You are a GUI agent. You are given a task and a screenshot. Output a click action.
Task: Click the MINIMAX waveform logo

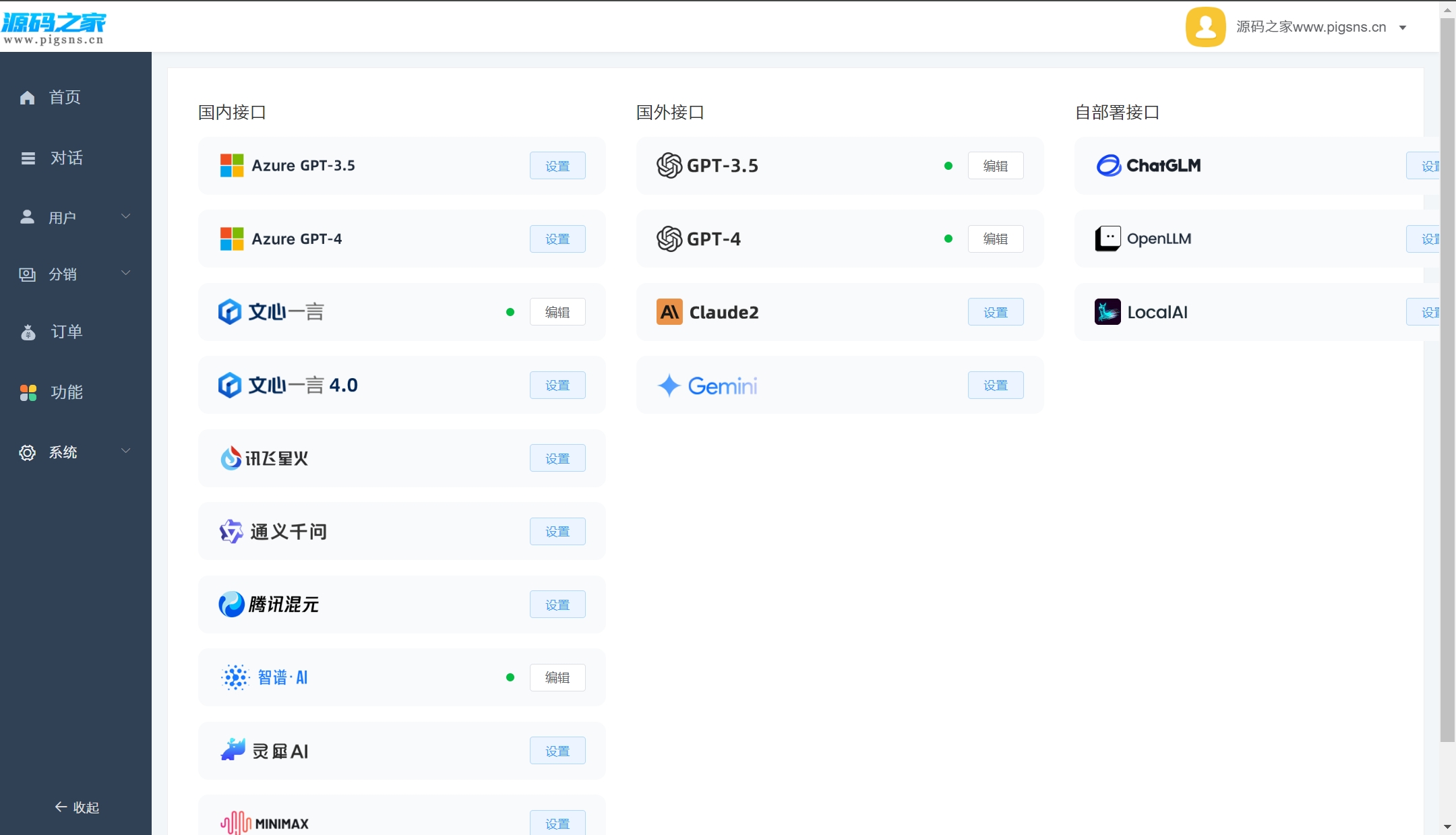236,823
